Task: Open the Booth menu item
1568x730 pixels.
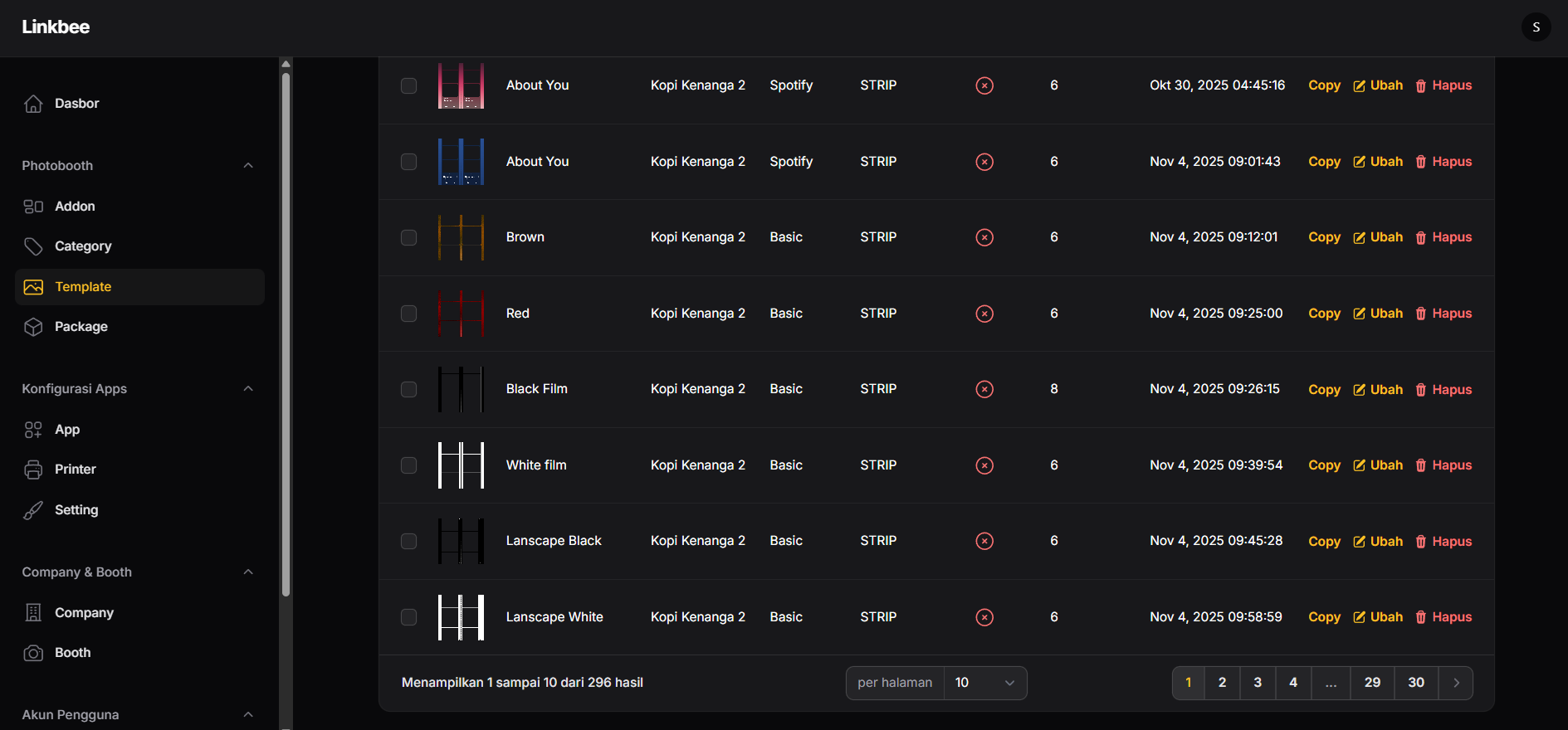Action: pyautogui.click(x=139, y=653)
